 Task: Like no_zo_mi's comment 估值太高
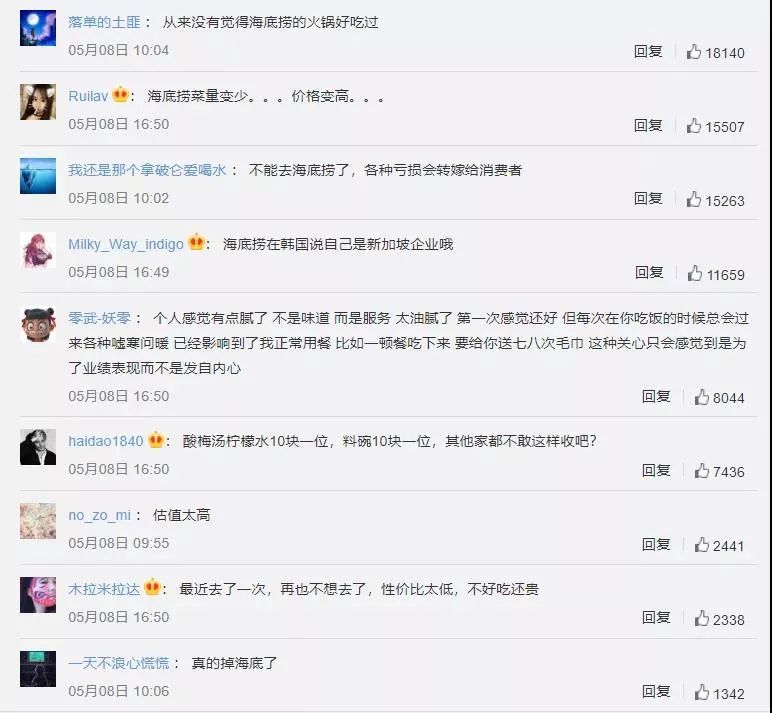click(x=702, y=545)
